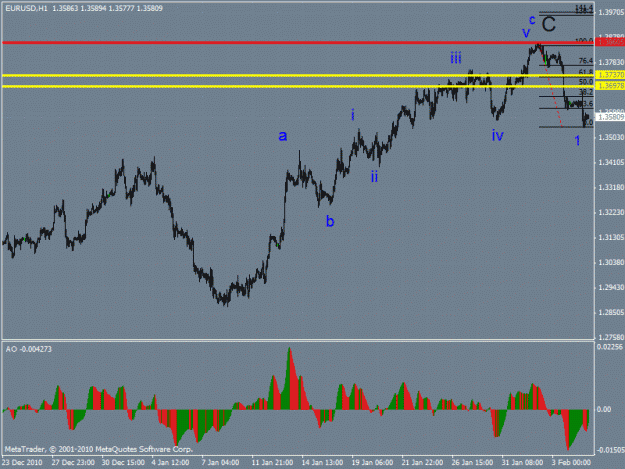625x469 pixels.
Task: Click the 1.27580 price scale label
Action: click(x=611, y=338)
